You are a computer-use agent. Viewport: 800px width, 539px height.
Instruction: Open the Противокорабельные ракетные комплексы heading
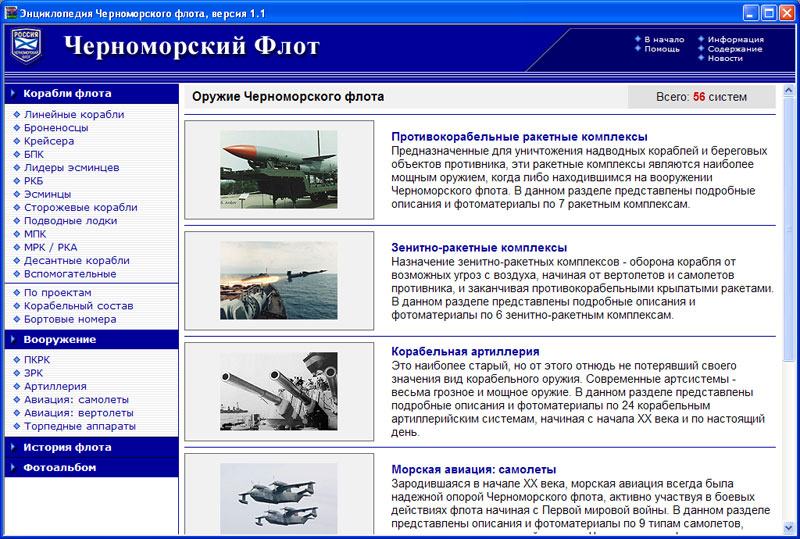(519, 136)
